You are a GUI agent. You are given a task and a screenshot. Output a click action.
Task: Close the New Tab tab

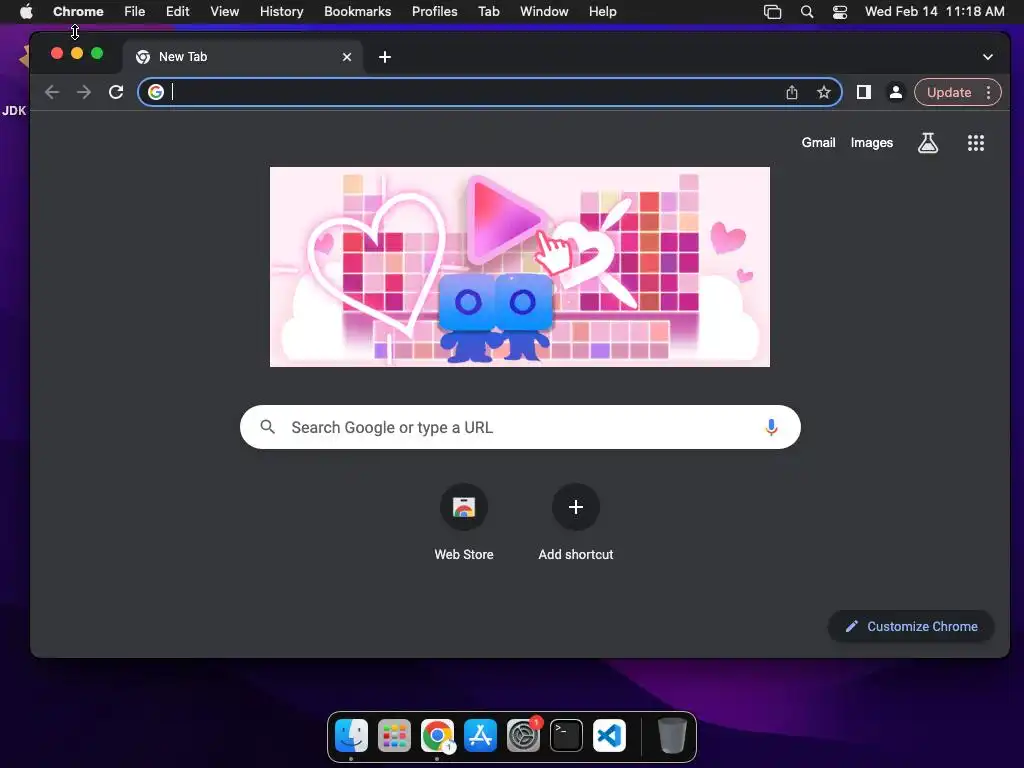coord(347,57)
